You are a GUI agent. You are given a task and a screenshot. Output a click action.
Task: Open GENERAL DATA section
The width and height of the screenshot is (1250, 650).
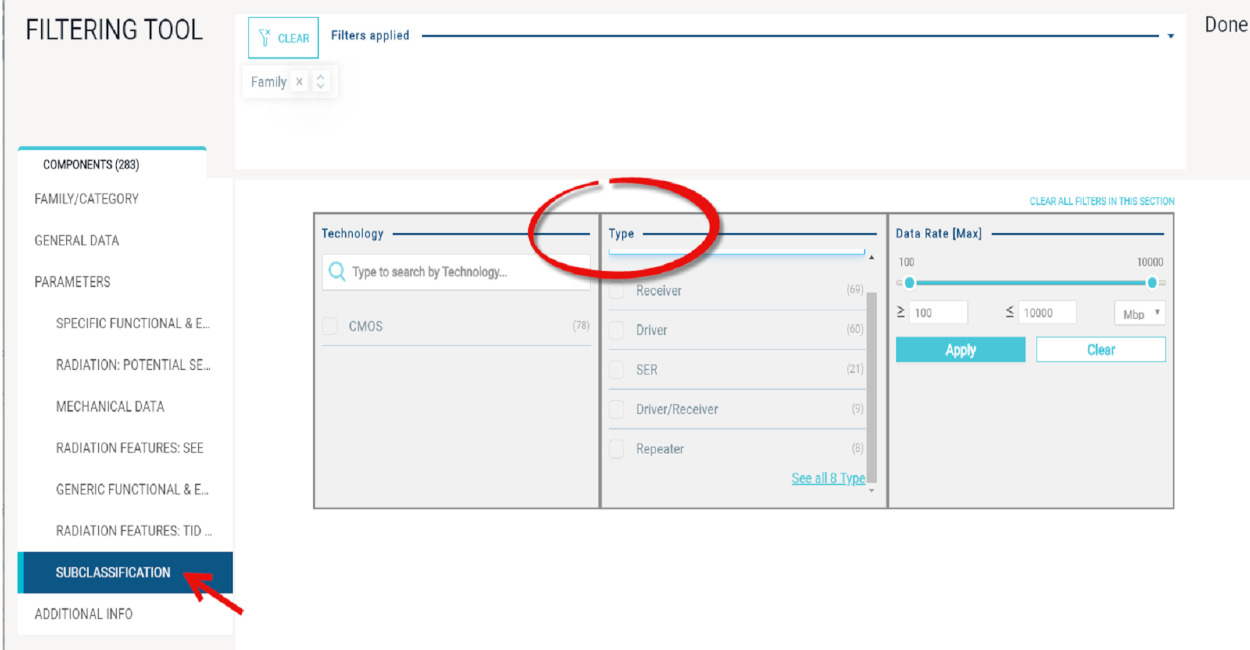point(77,240)
